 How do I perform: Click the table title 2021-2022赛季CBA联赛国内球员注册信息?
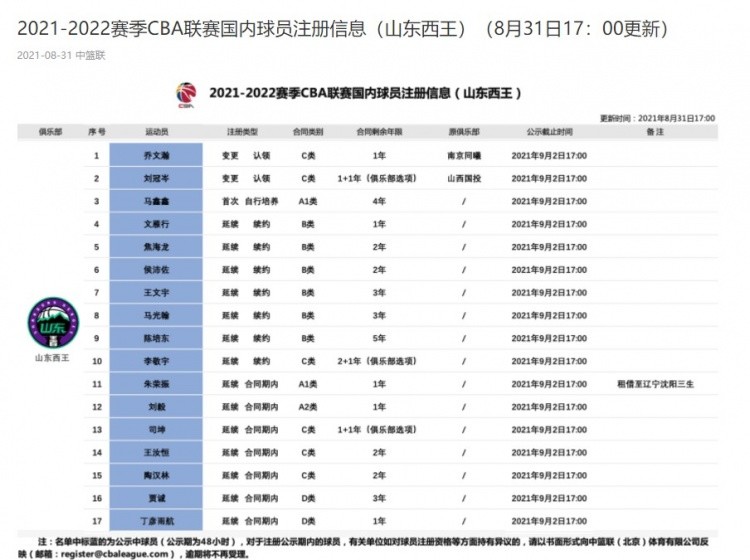coord(365,93)
